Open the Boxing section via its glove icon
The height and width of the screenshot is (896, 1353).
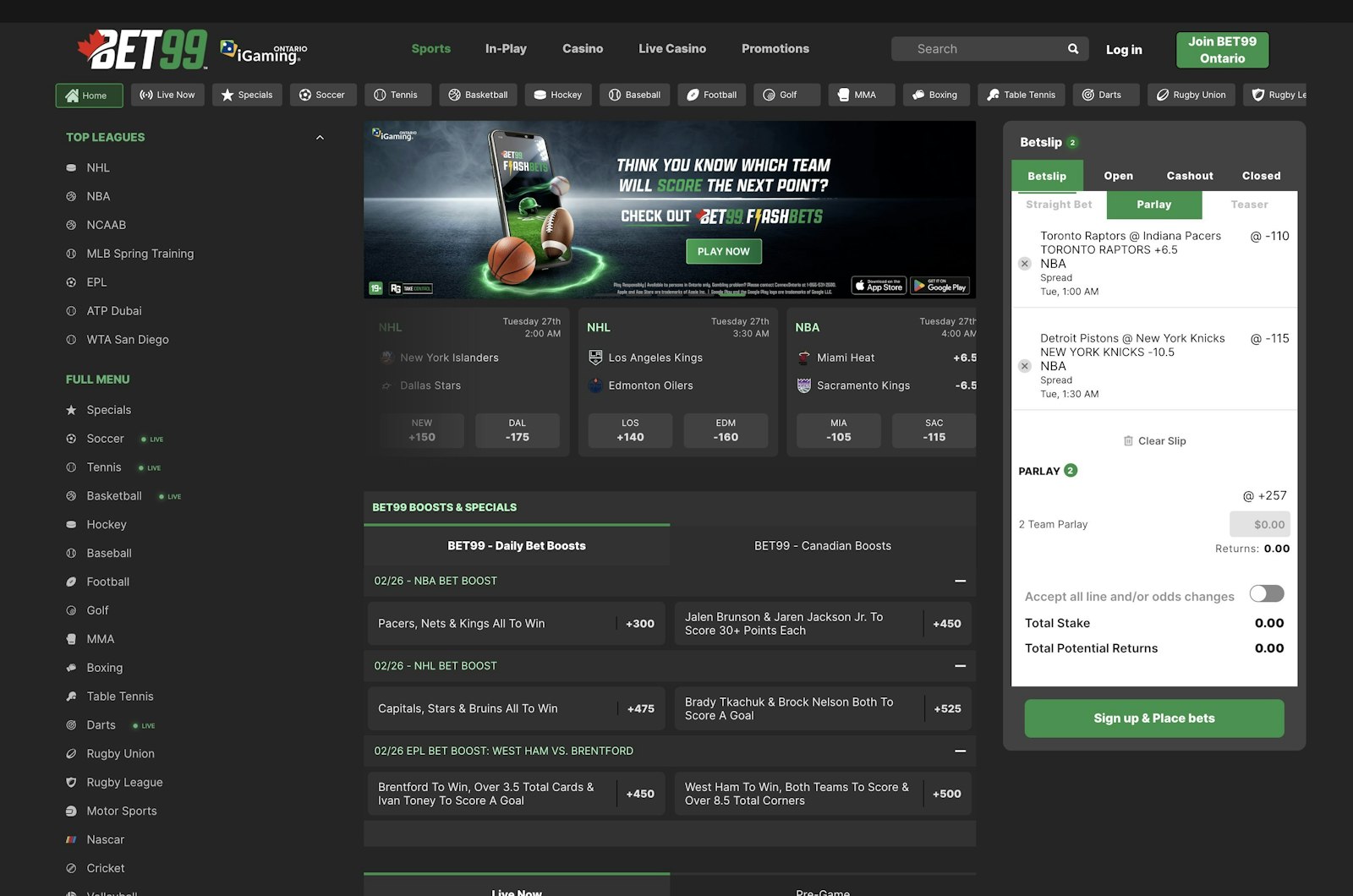(x=918, y=95)
